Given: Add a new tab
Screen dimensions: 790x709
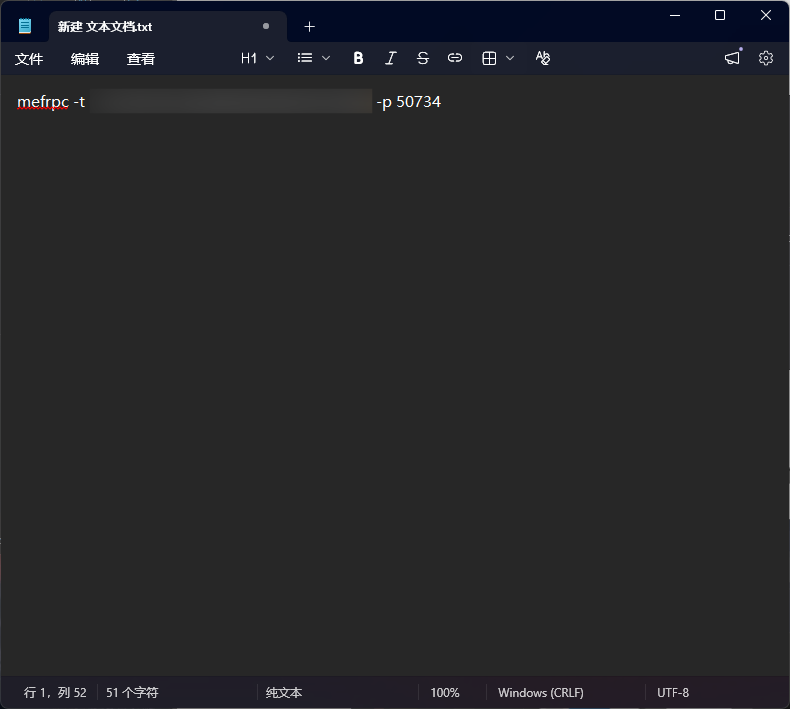Looking at the screenshot, I should (309, 27).
